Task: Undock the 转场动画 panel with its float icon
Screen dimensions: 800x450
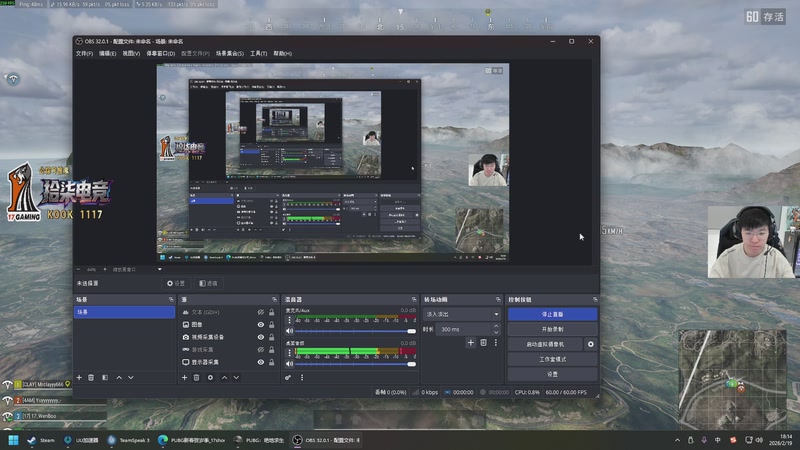Action: coord(498,299)
